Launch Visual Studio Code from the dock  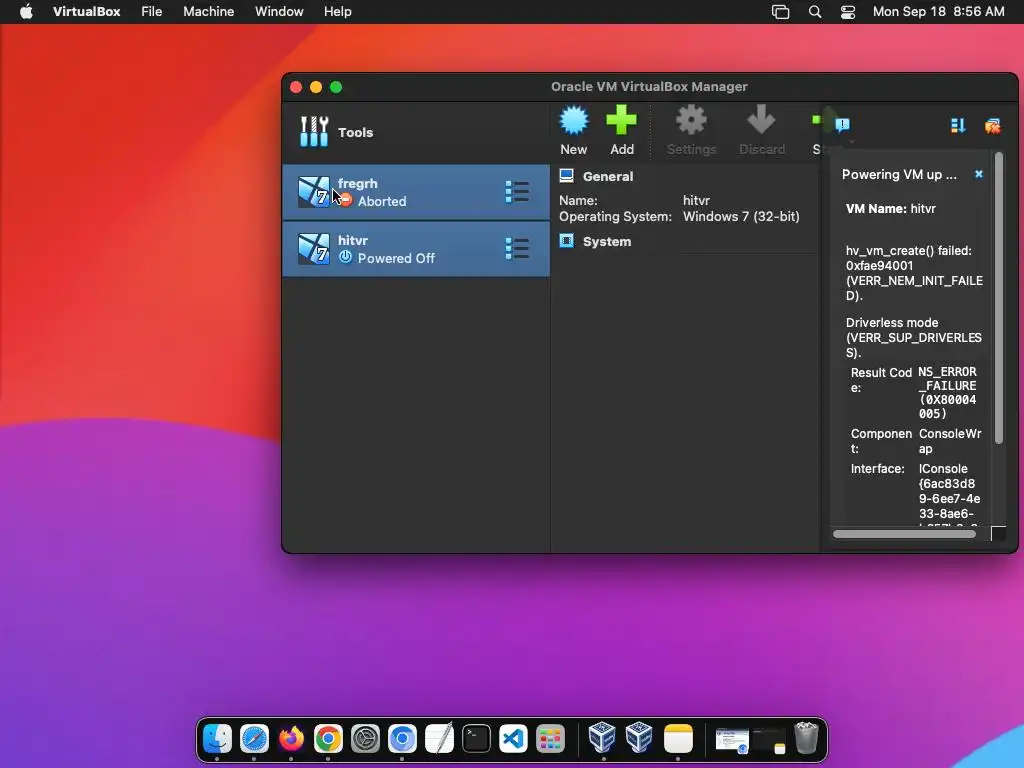[x=513, y=739]
